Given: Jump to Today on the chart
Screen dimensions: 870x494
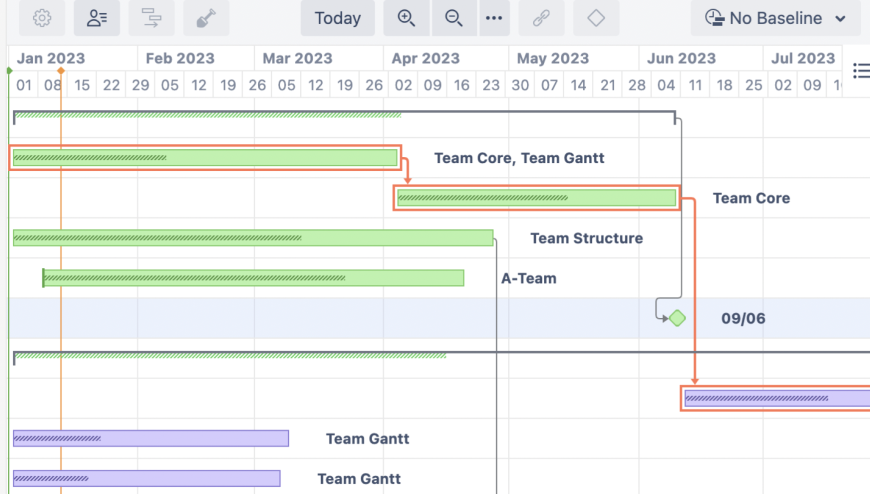Looking at the screenshot, I should coord(338,18).
